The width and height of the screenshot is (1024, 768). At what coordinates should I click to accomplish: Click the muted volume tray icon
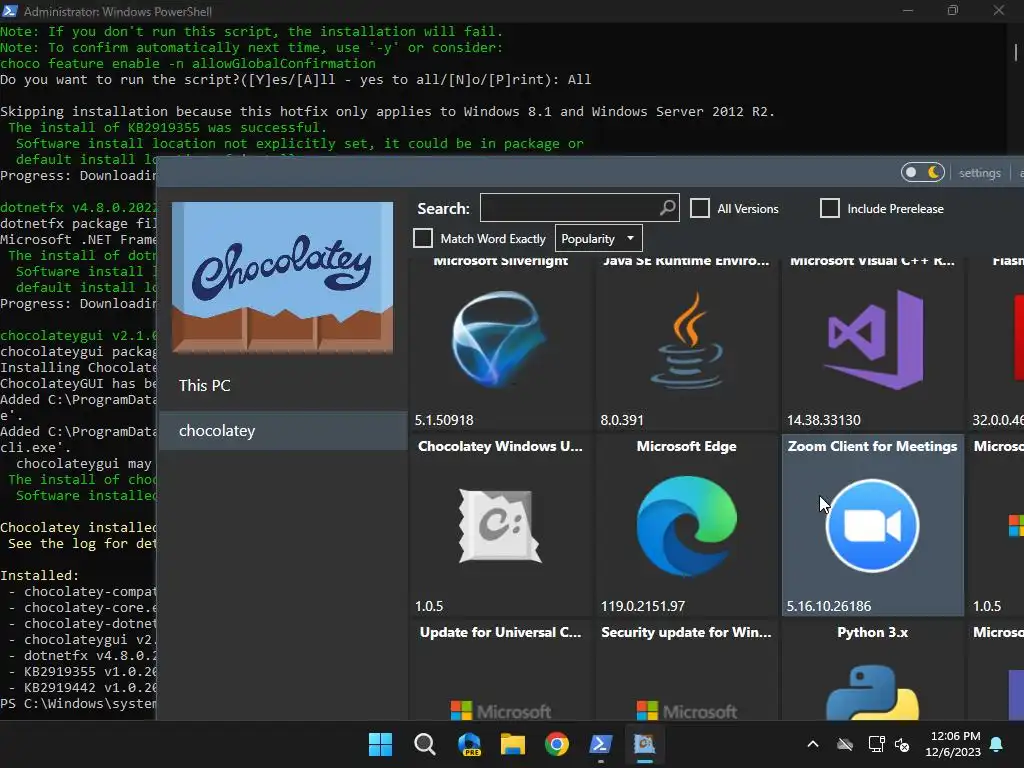coord(902,744)
